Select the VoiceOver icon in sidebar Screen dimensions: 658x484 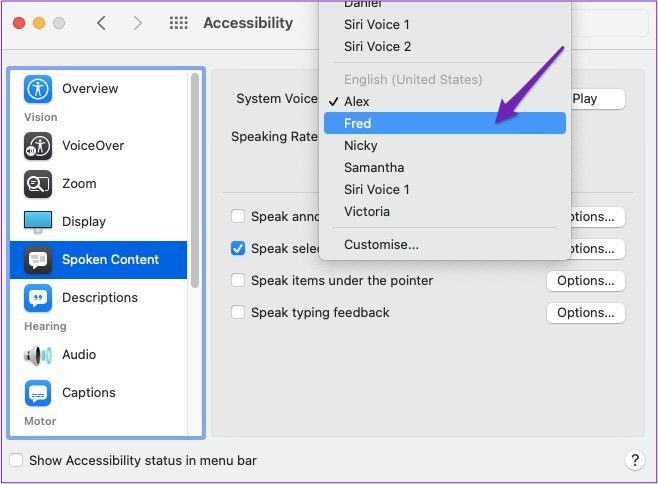pyautogui.click(x=38, y=146)
